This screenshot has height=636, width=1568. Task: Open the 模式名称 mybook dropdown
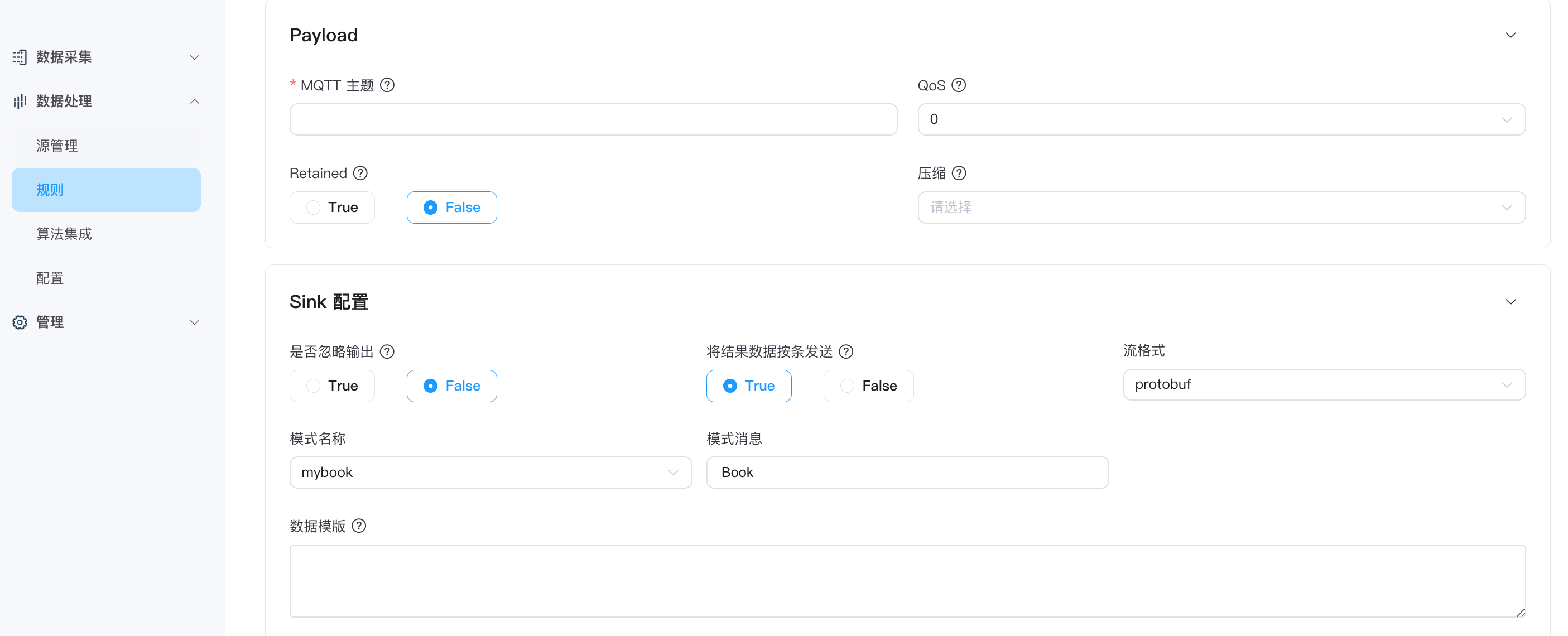[x=490, y=473]
